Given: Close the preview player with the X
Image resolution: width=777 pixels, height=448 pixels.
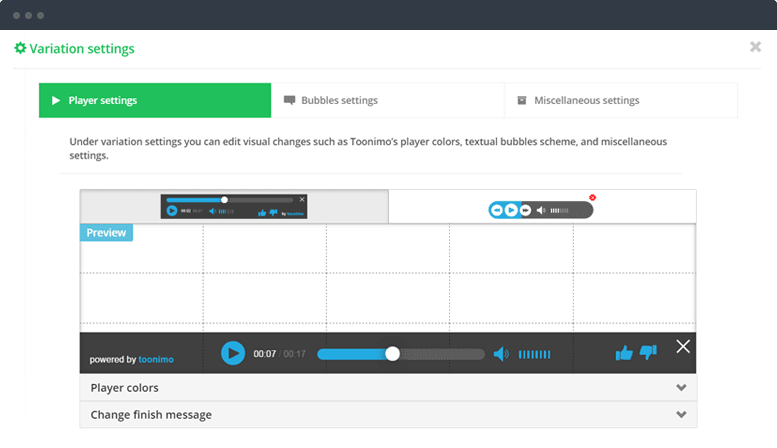Looking at the screenshot, I should pyautogui.click(x=683, y=346).
